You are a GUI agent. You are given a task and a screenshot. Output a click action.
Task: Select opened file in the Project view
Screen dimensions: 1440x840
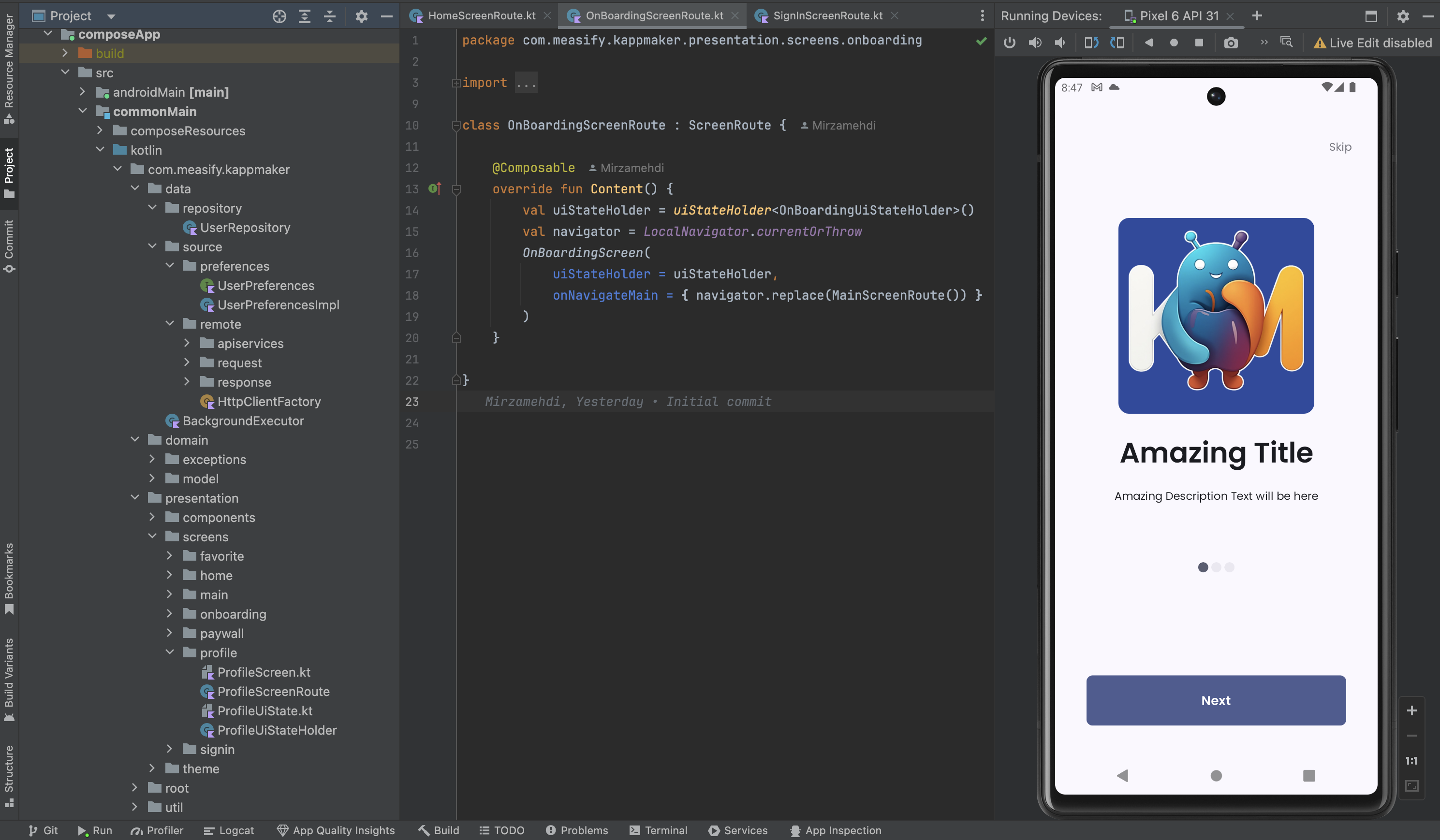pos(279,16)
